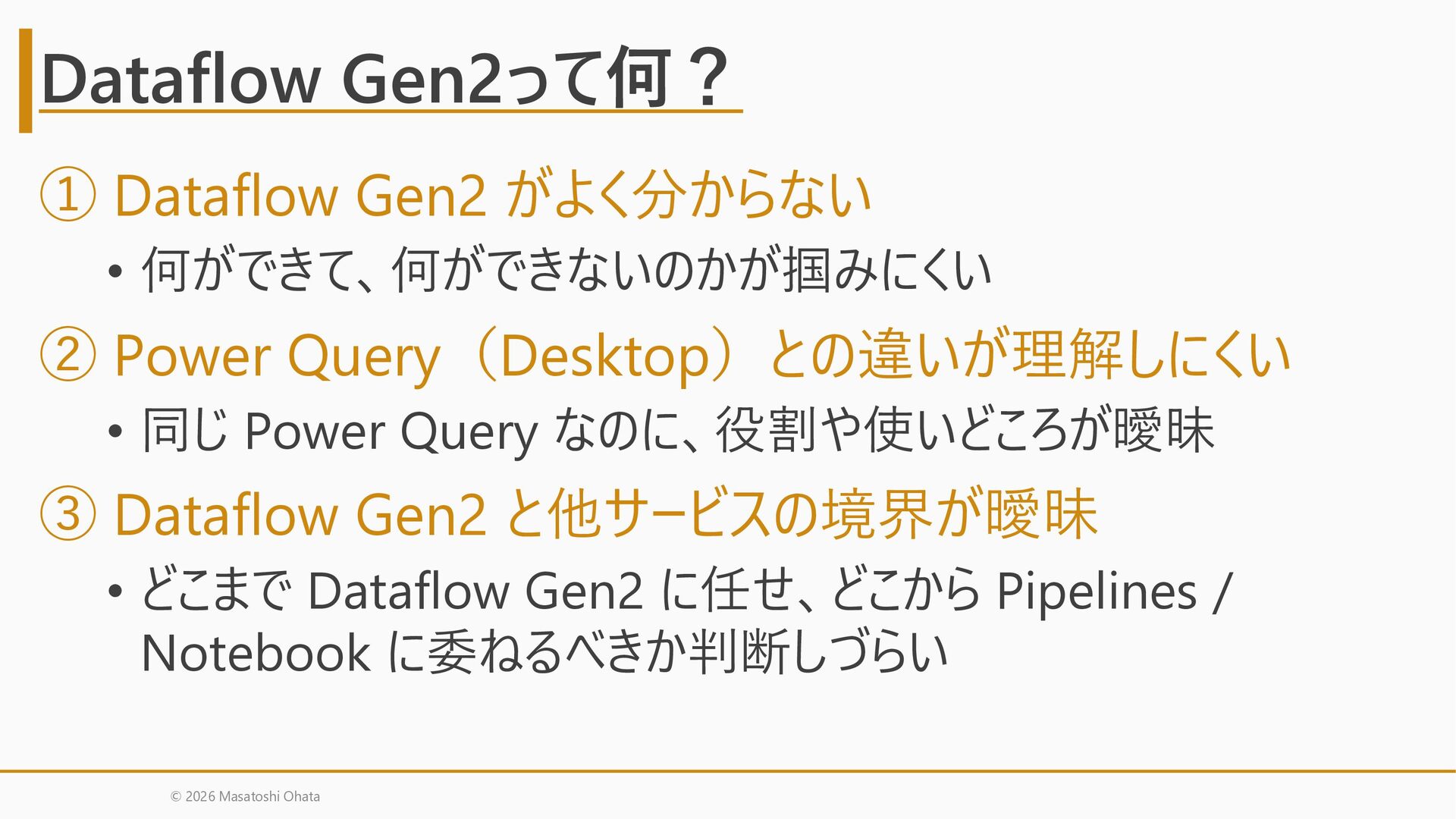1456x819 pixels.
Task: Click the copyright text '© 2026 Masatoshi Ohata'
Action: (x=245, y=796)
